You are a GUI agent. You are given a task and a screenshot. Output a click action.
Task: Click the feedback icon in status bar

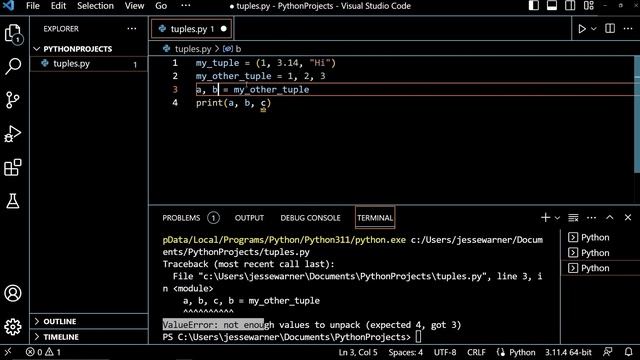point(608,352)
